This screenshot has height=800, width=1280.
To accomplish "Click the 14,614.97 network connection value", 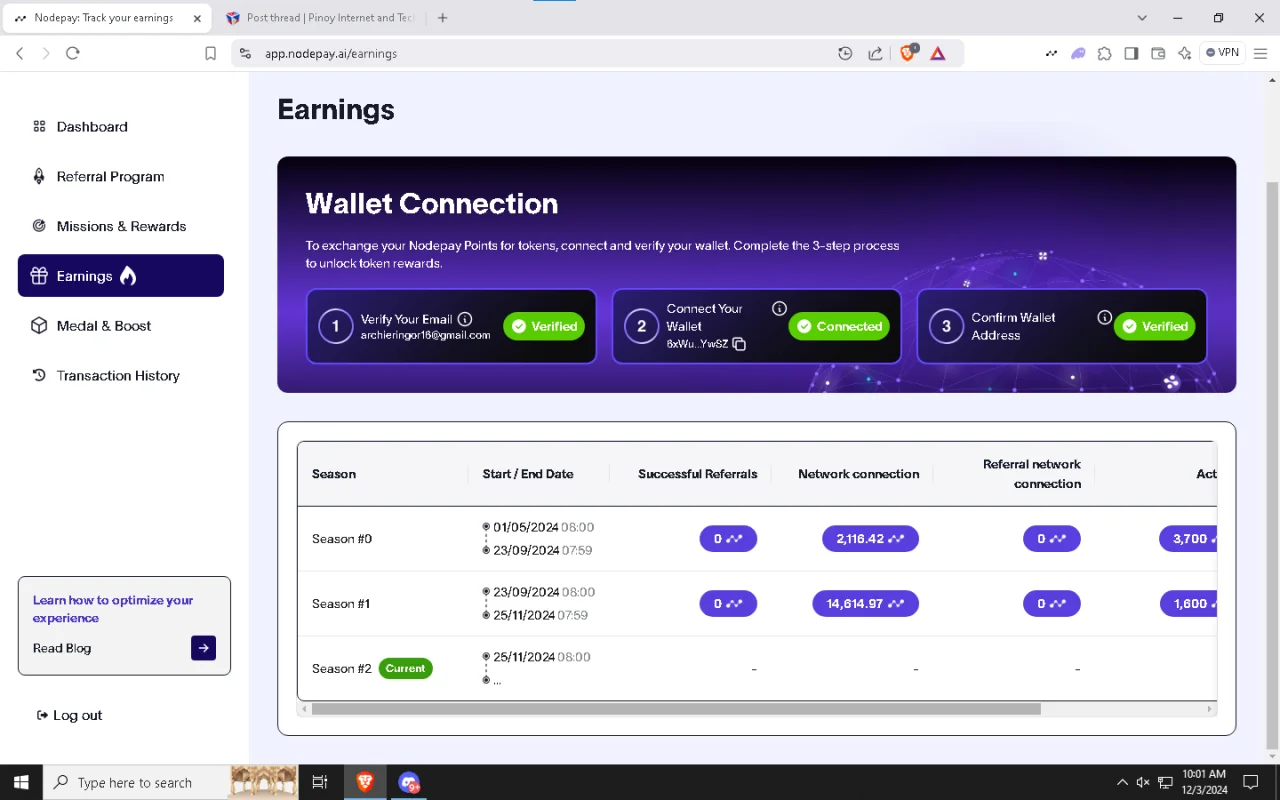I will [x=865, y=604].
